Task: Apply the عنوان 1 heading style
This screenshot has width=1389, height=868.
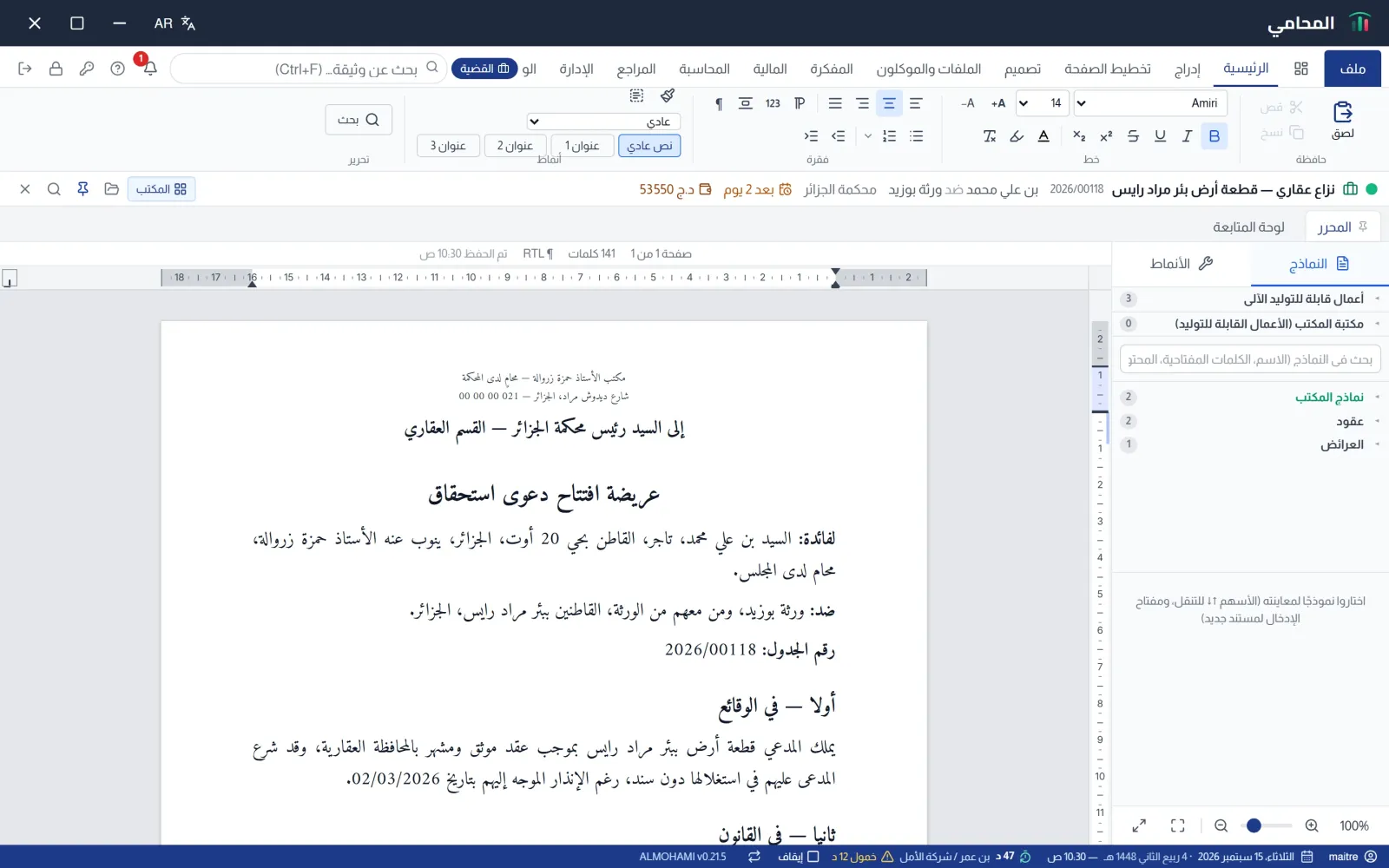Action: point(583,146)
